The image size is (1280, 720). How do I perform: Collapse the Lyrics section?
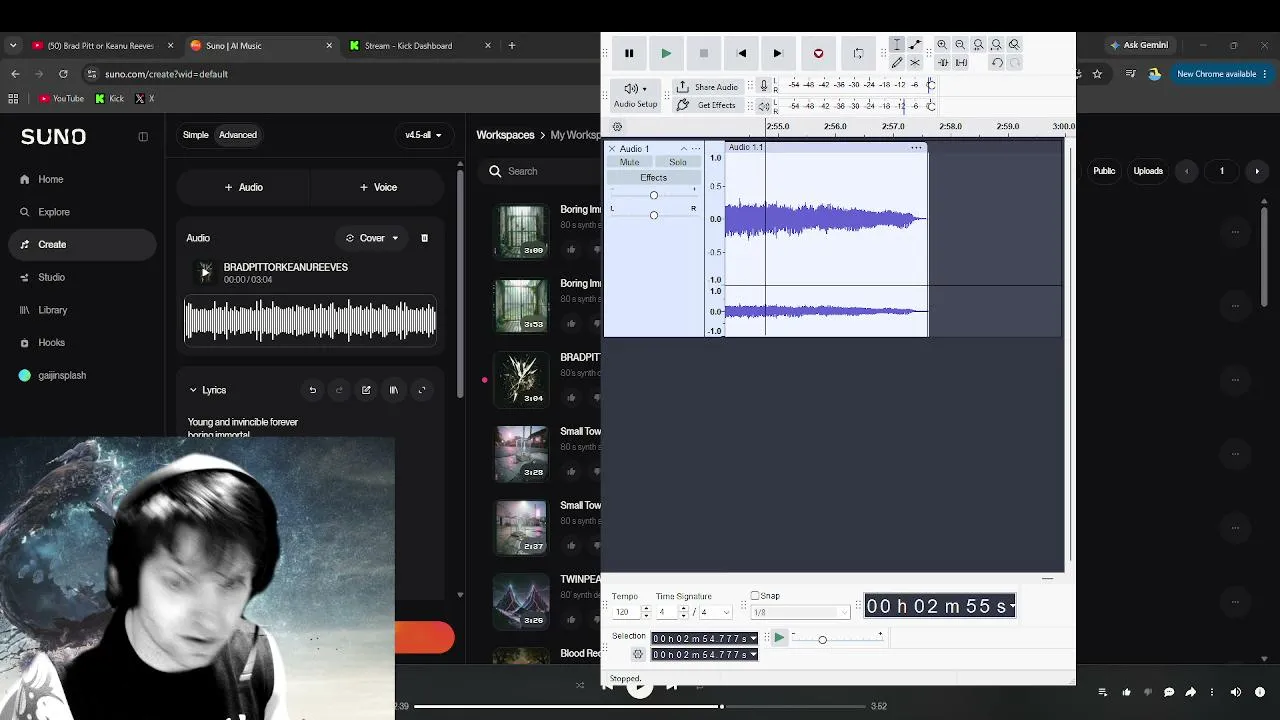point(193,390)
